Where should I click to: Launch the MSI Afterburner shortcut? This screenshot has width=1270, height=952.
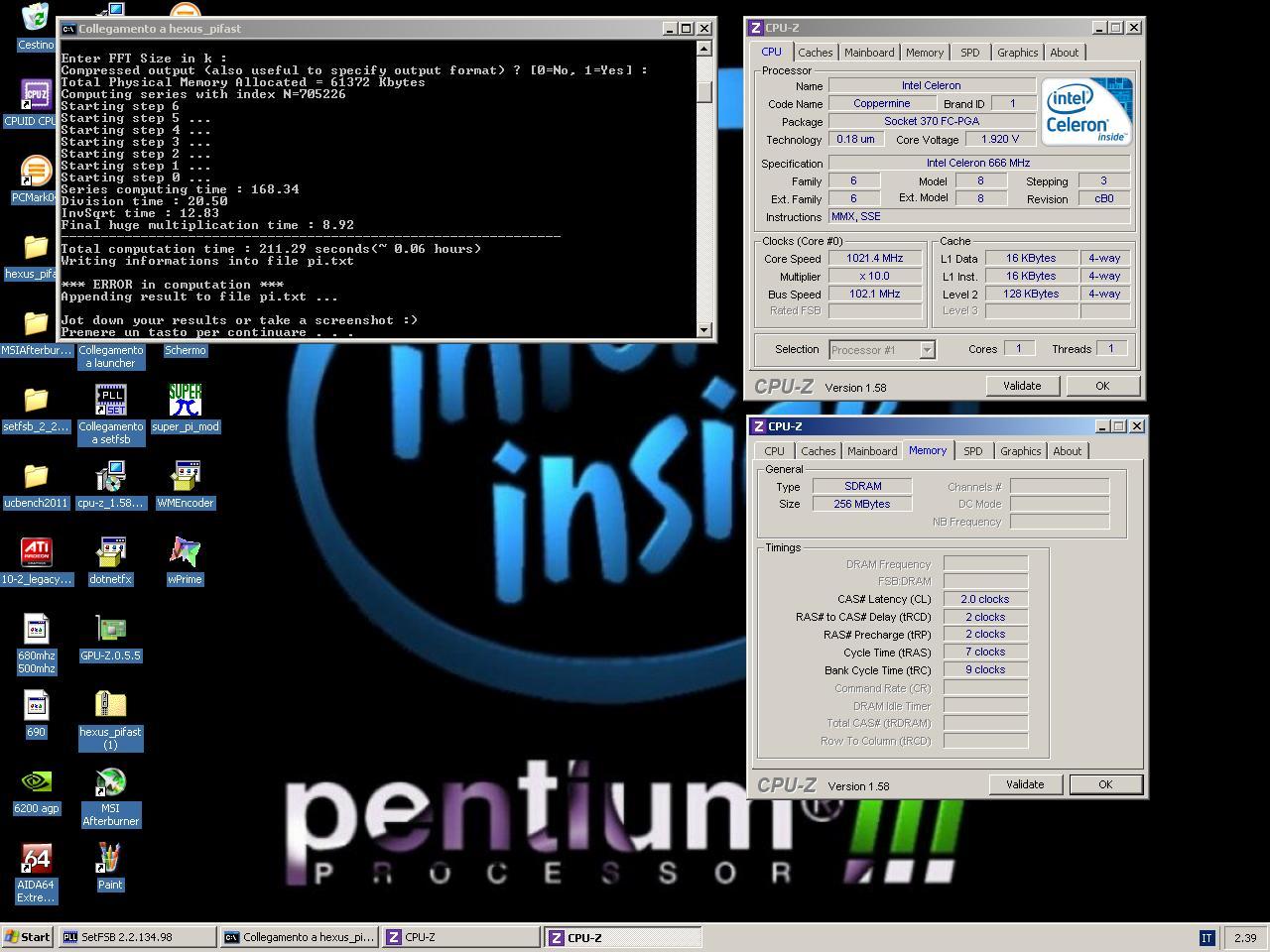[111, 783]
